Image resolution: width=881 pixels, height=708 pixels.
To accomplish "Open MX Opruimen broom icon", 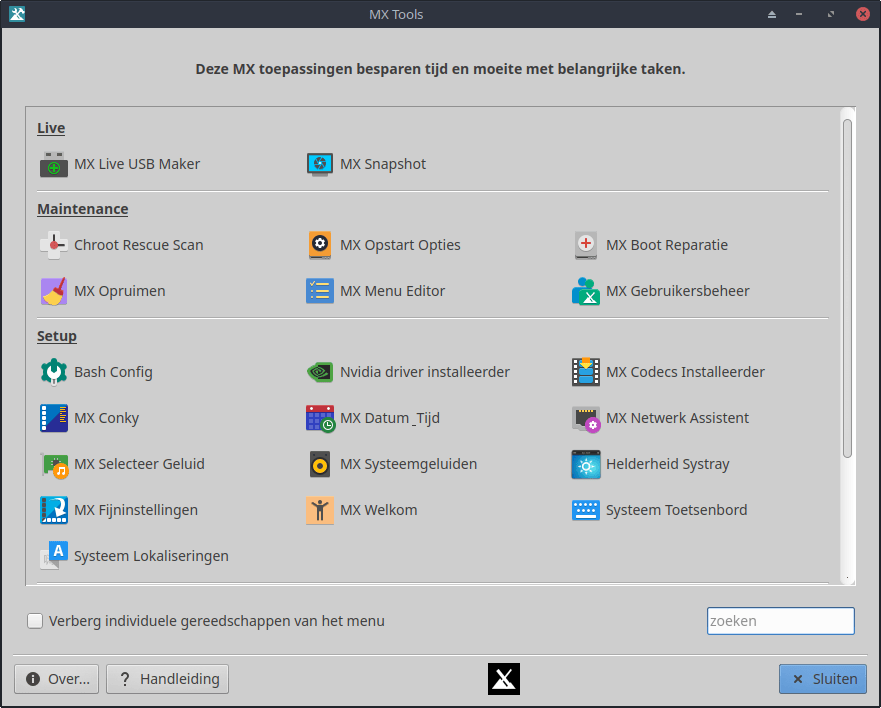I will (54, 291).
